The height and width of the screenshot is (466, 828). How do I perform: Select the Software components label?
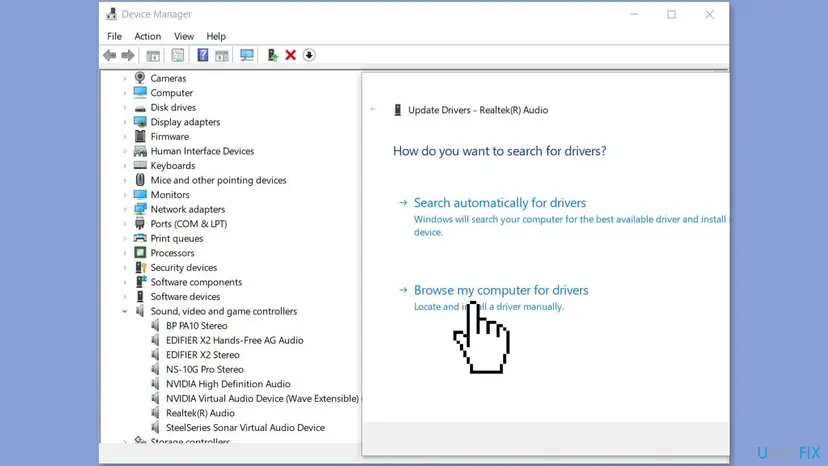click(x=196, y=282)
